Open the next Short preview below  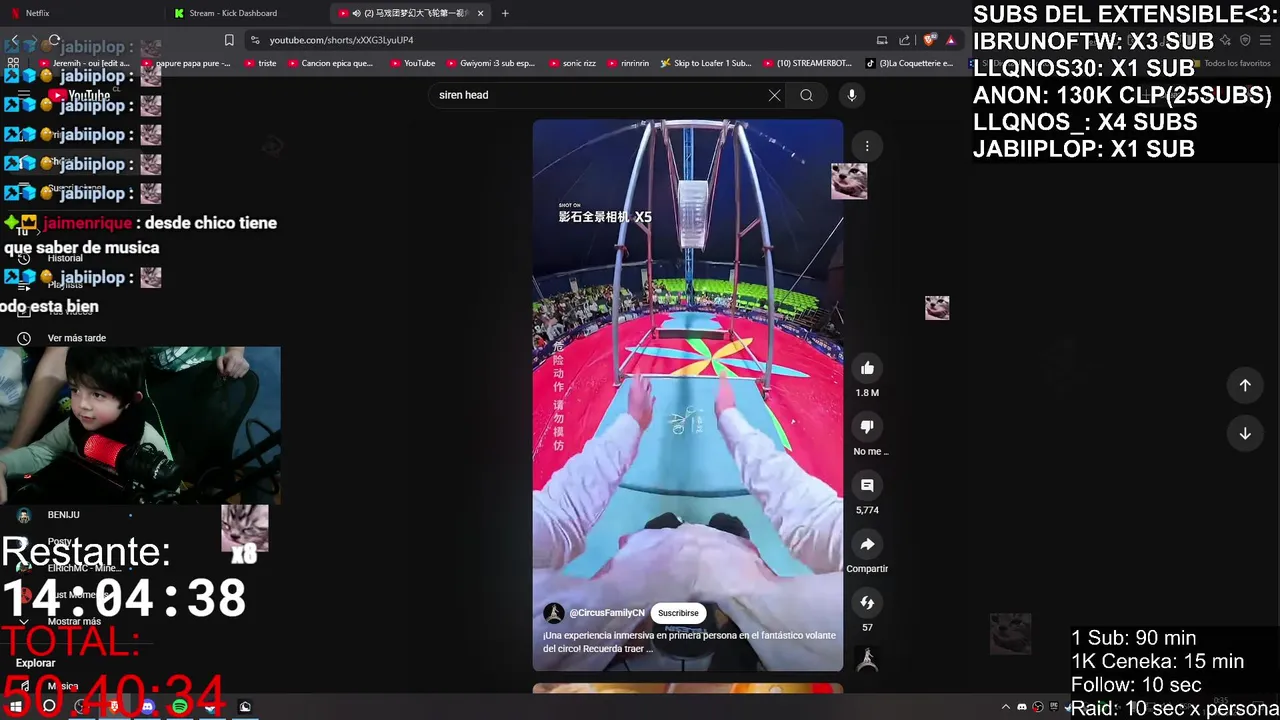(x=687, y=688)
